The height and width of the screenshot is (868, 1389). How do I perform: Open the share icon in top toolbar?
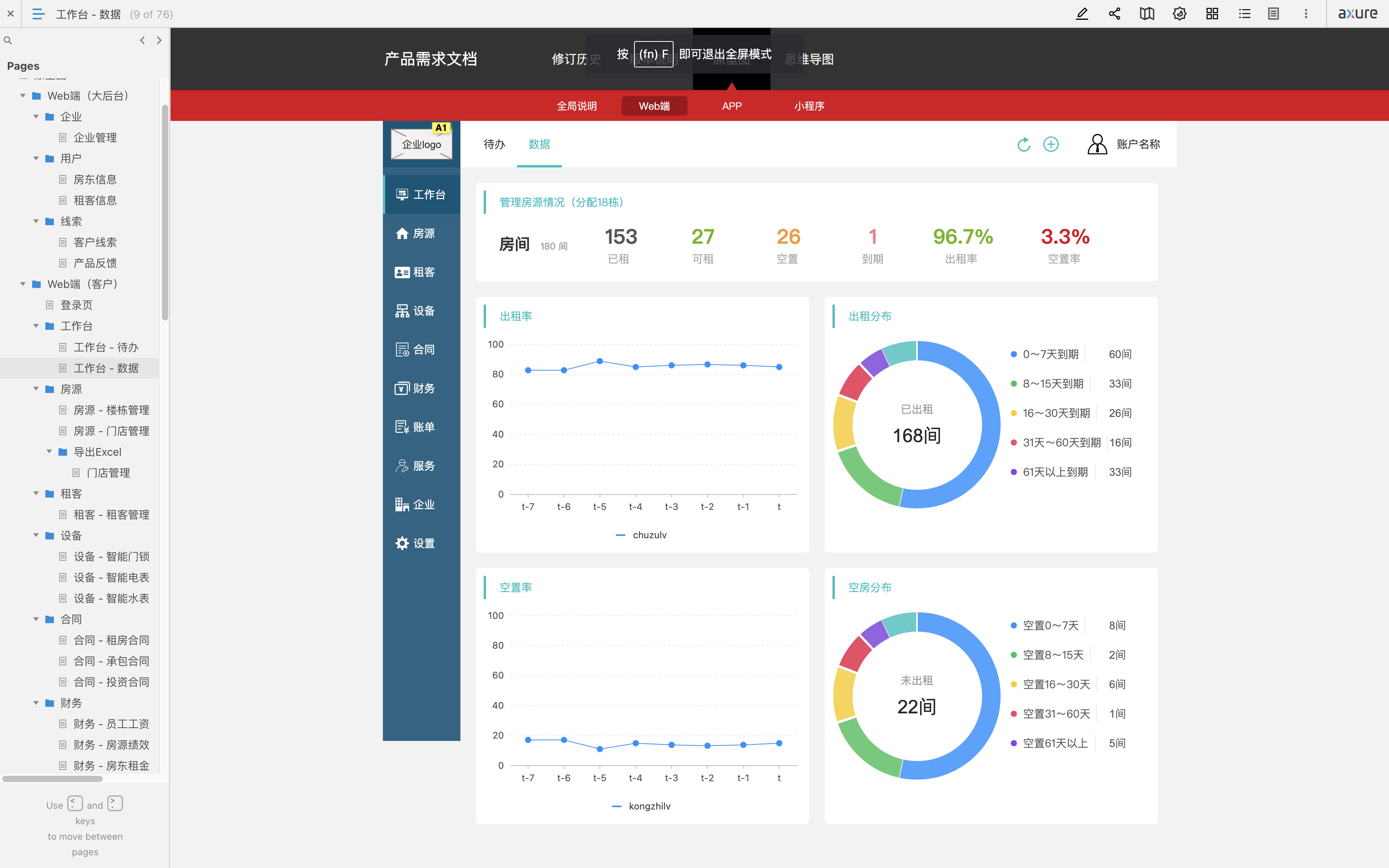coord(1115,14)
